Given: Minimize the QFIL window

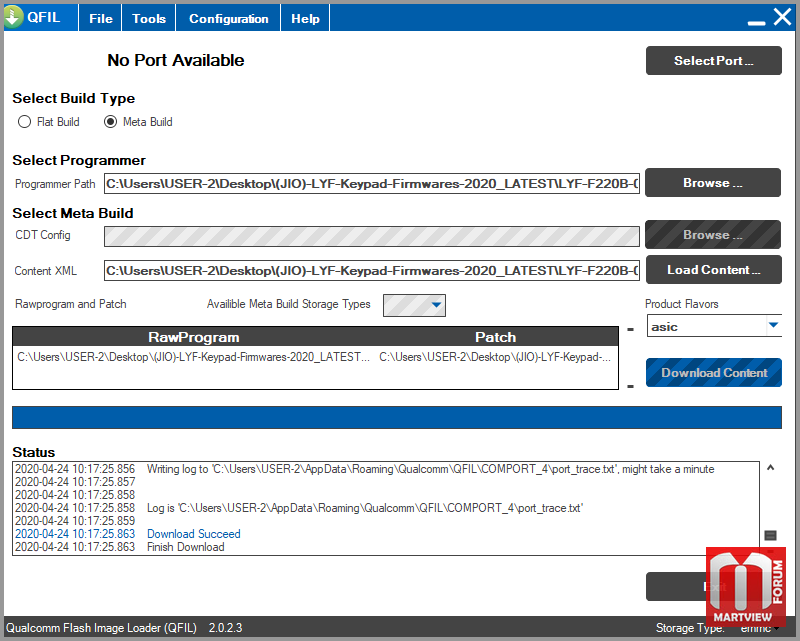Looking at the screenshot, I should tap(756, 22).
